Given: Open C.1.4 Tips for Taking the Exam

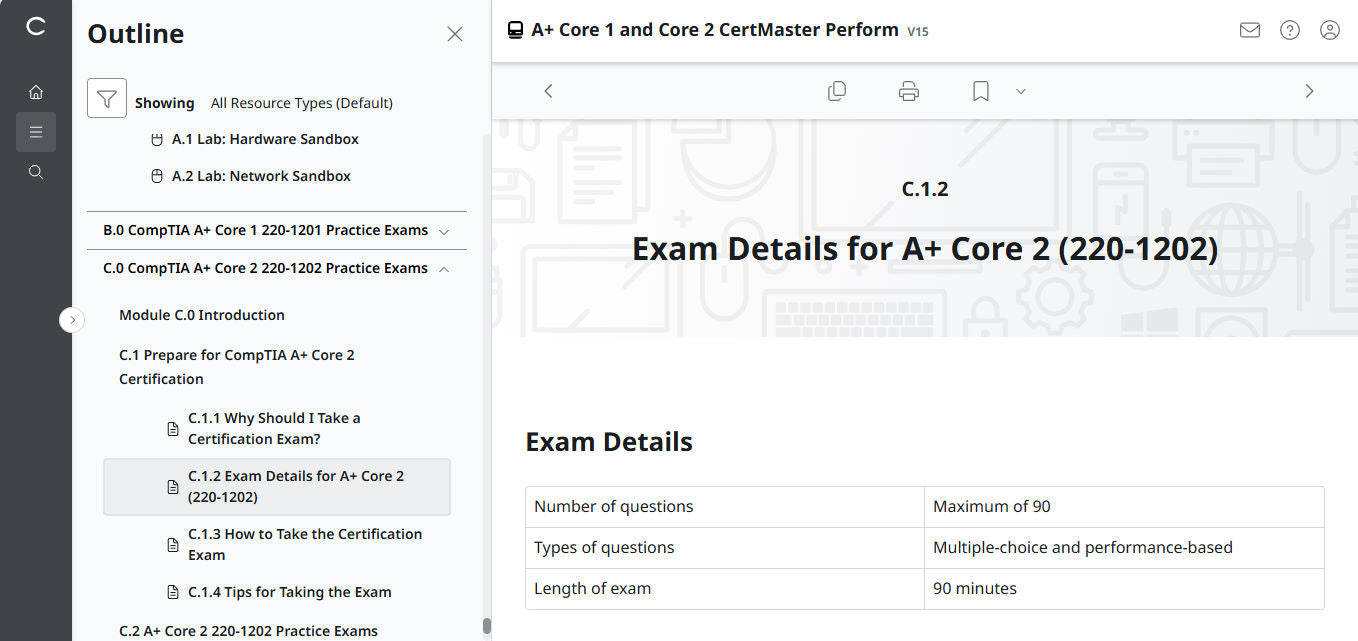Looking at the screenshot, I should coord(288,591).
